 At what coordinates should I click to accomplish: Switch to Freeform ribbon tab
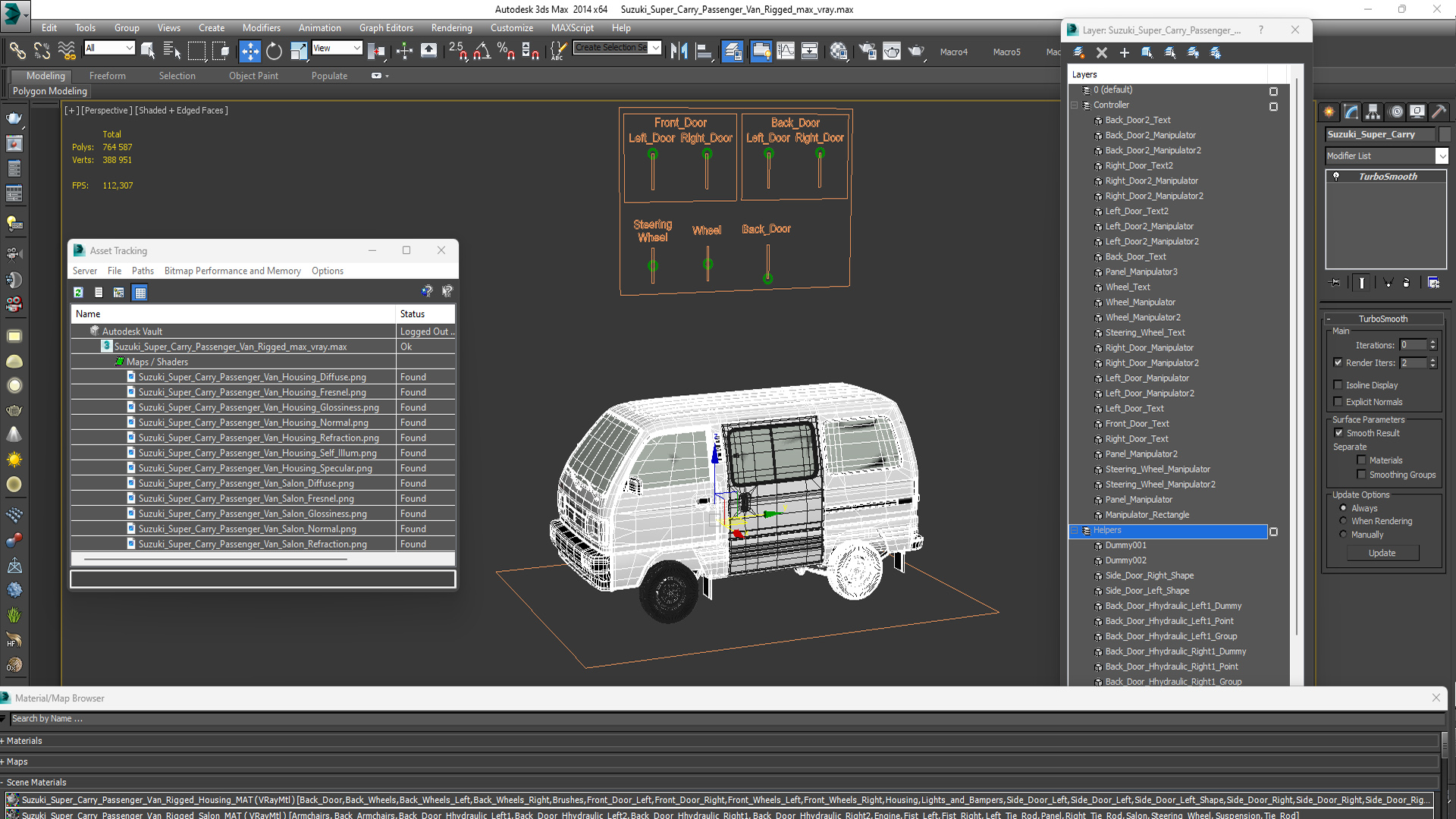[x=107, y=76]
